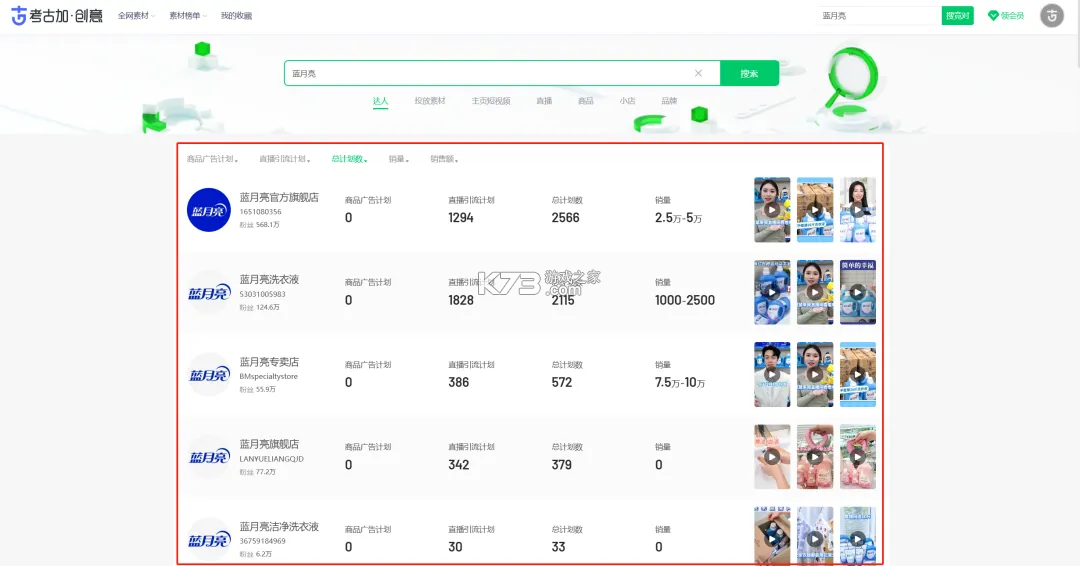Clear the main search box with the X icon
Screen dimensions: 1080x566
point(698,73)
